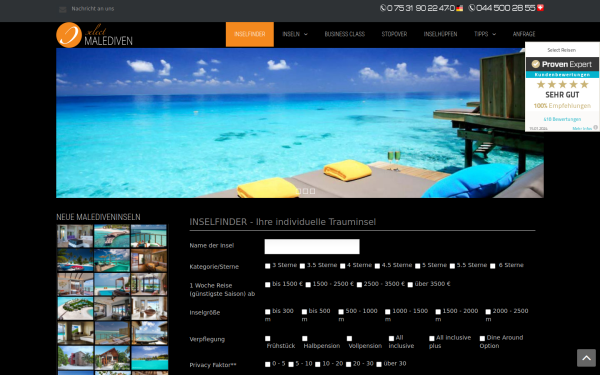The width and height of the screenshot is (600, 375).
Task: Check the bis 500 m island size checkbox
Action: (304, 312)
